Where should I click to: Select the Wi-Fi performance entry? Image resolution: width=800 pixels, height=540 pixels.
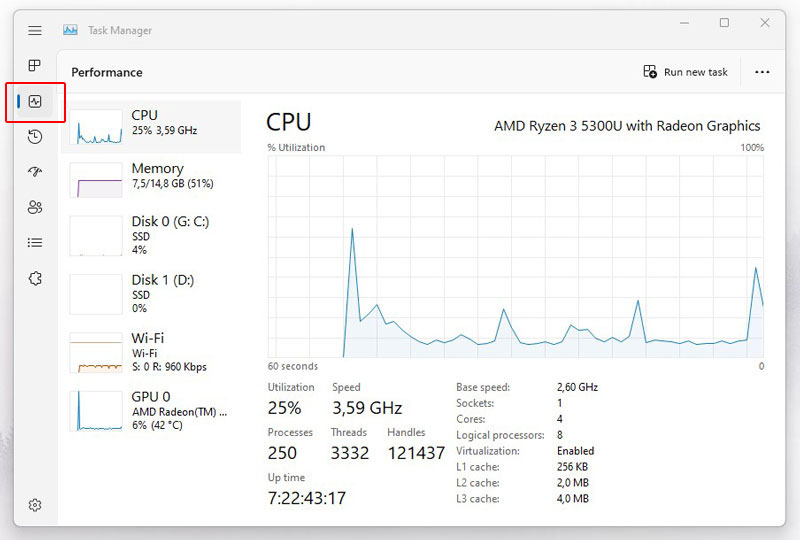(151, 352)
